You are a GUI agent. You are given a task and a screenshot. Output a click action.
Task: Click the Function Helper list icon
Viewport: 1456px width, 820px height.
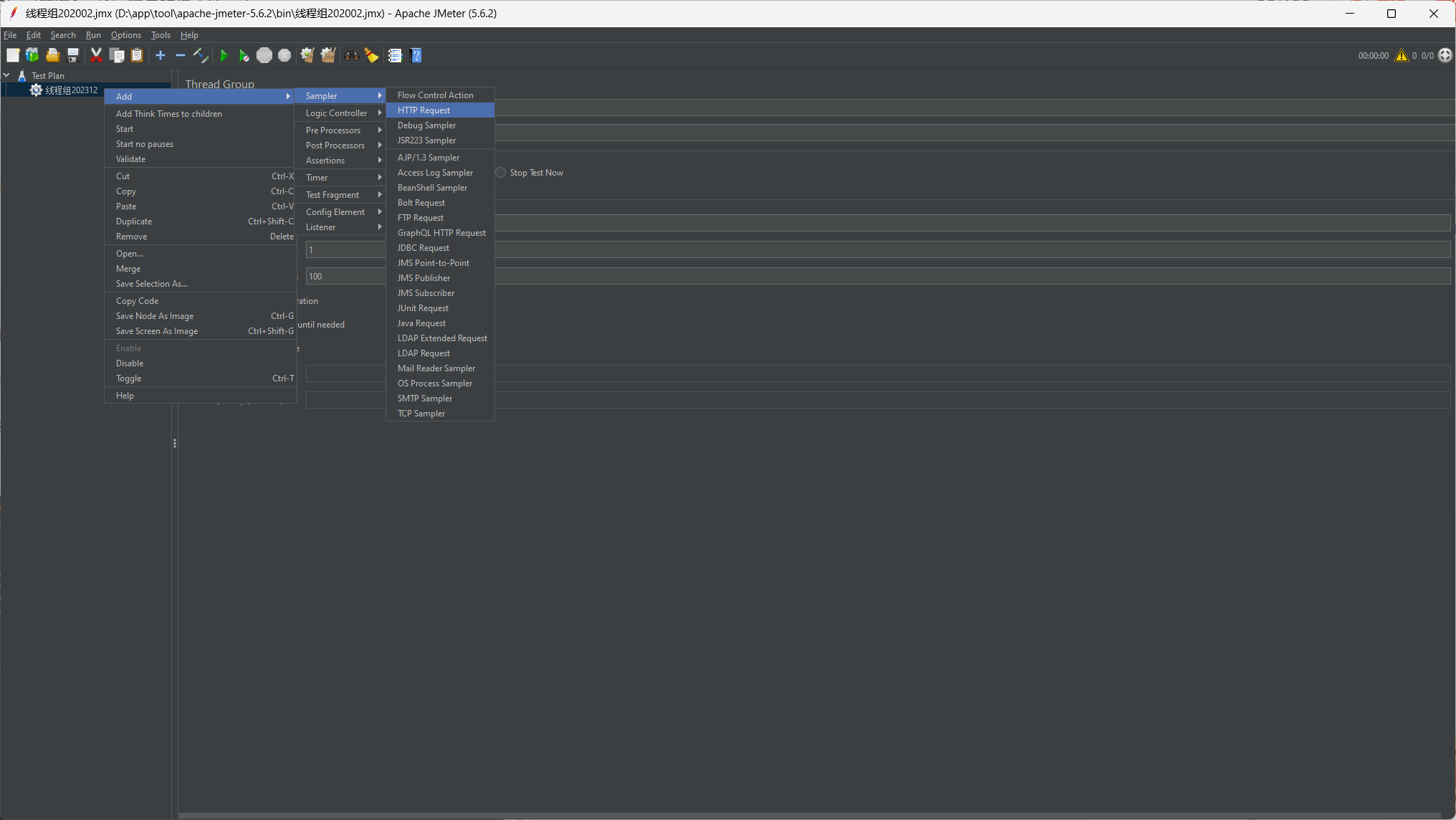[x=395, y=55]
